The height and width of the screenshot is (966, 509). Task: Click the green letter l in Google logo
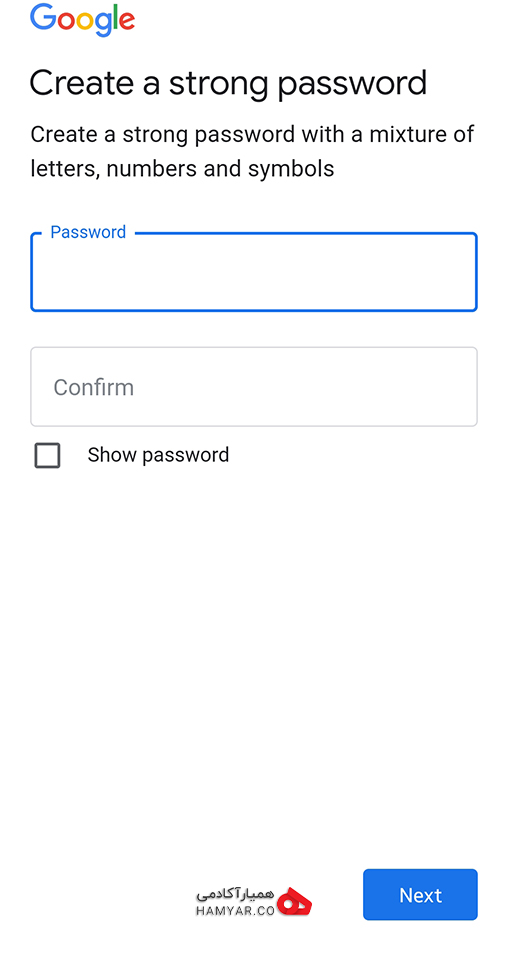point(113,17)
